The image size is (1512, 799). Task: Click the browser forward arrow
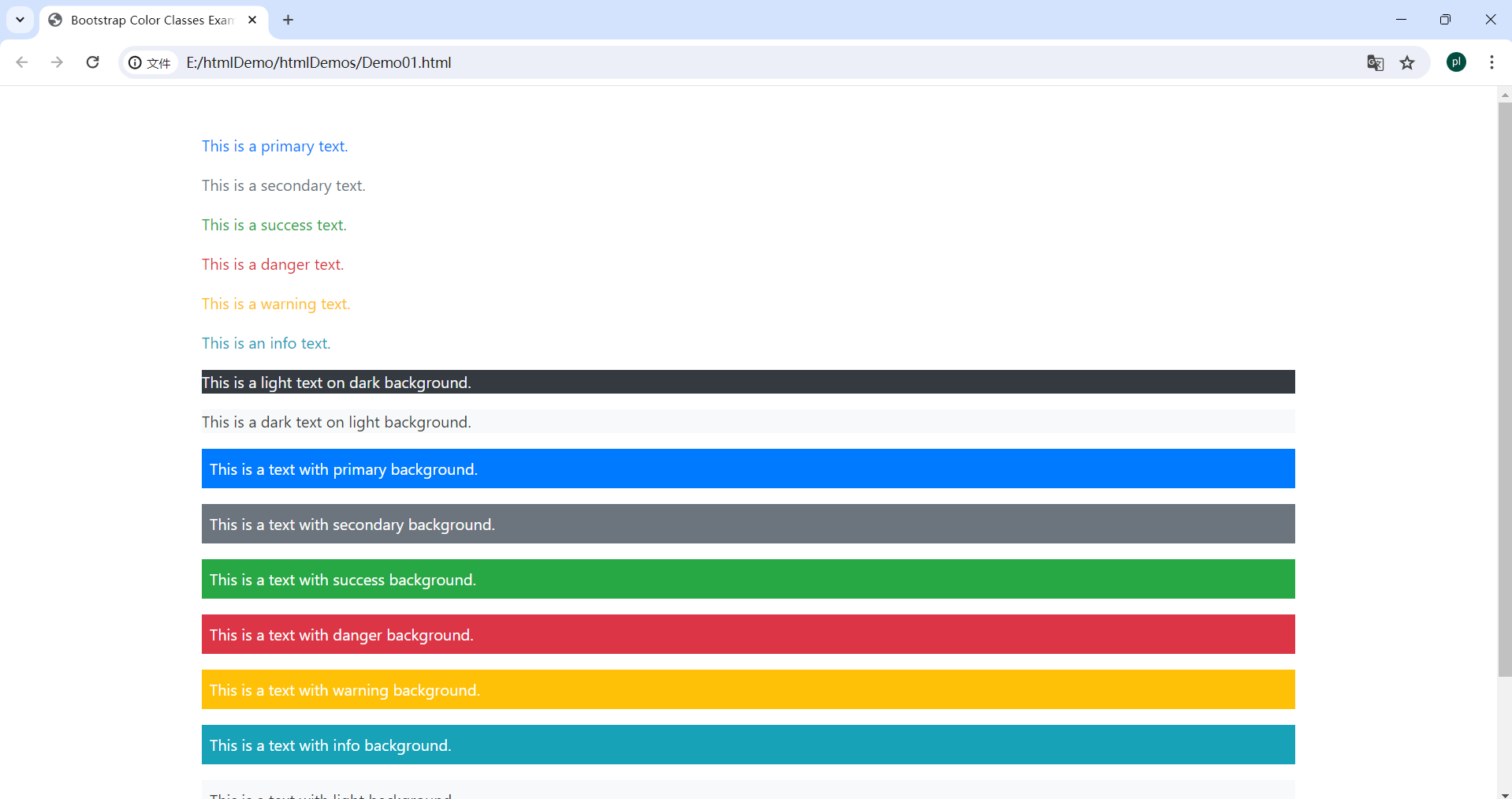coord(57,62)
